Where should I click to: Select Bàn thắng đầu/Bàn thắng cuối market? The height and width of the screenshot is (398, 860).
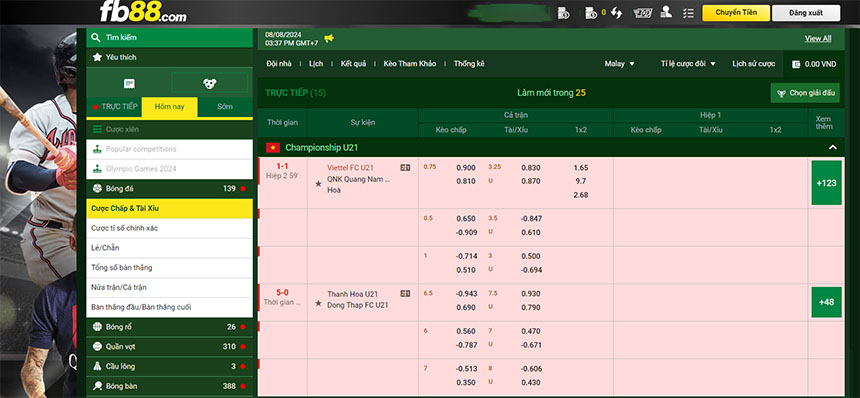coord(169,307)
